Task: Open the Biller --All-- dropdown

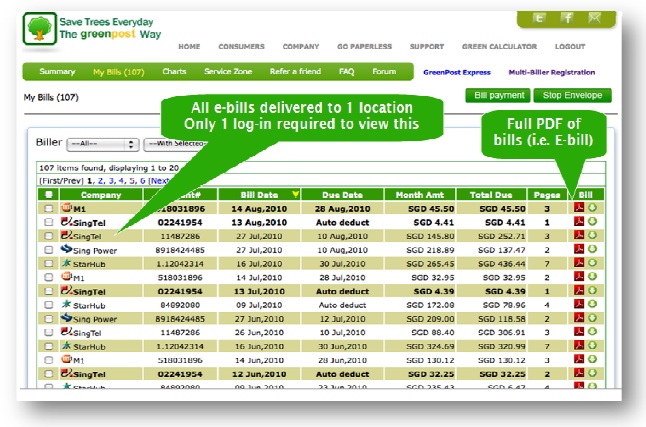Action: point(103,144)
